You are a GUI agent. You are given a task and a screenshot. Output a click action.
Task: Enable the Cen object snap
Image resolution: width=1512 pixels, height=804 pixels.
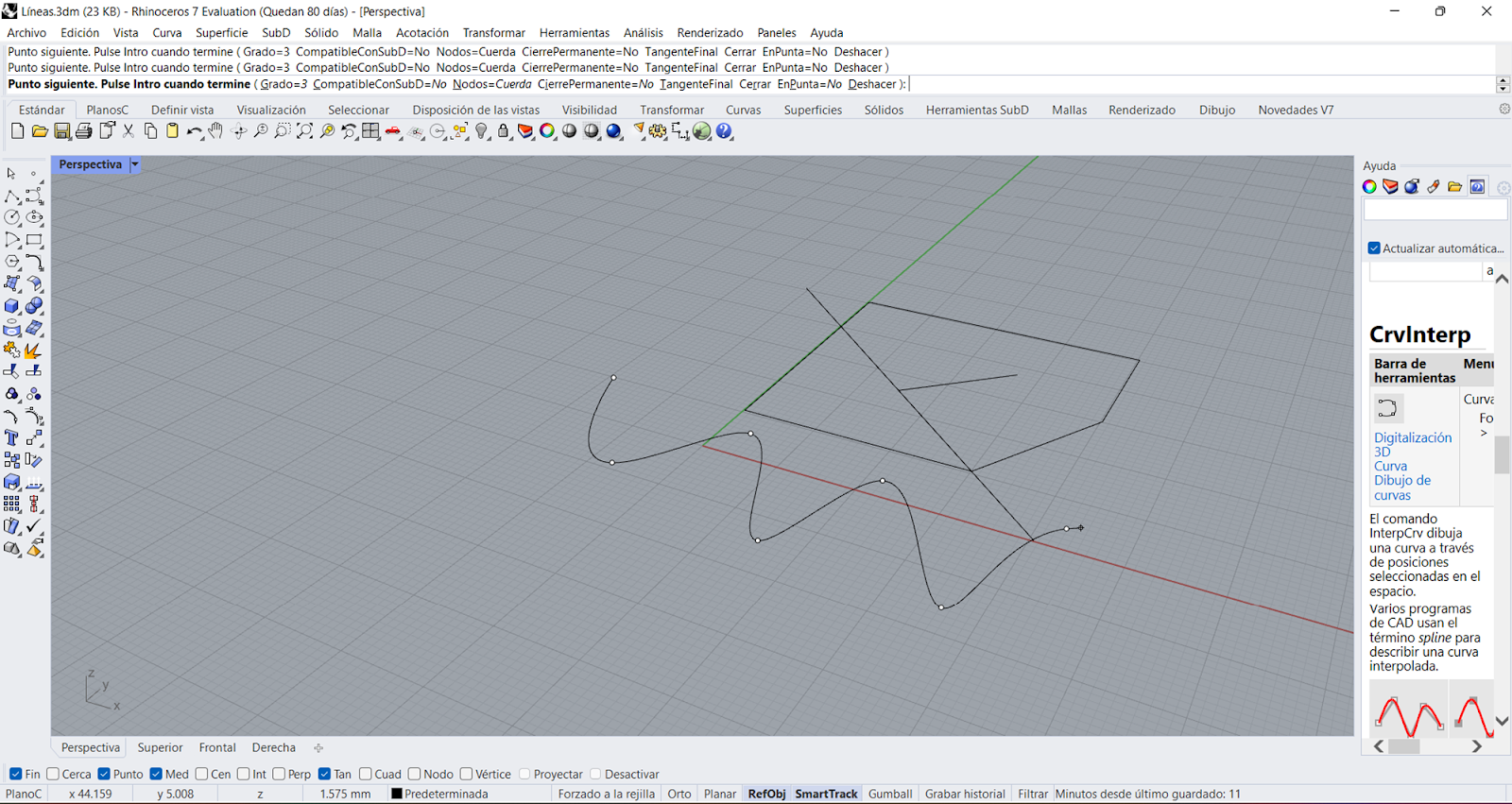[x=201, y=774]
